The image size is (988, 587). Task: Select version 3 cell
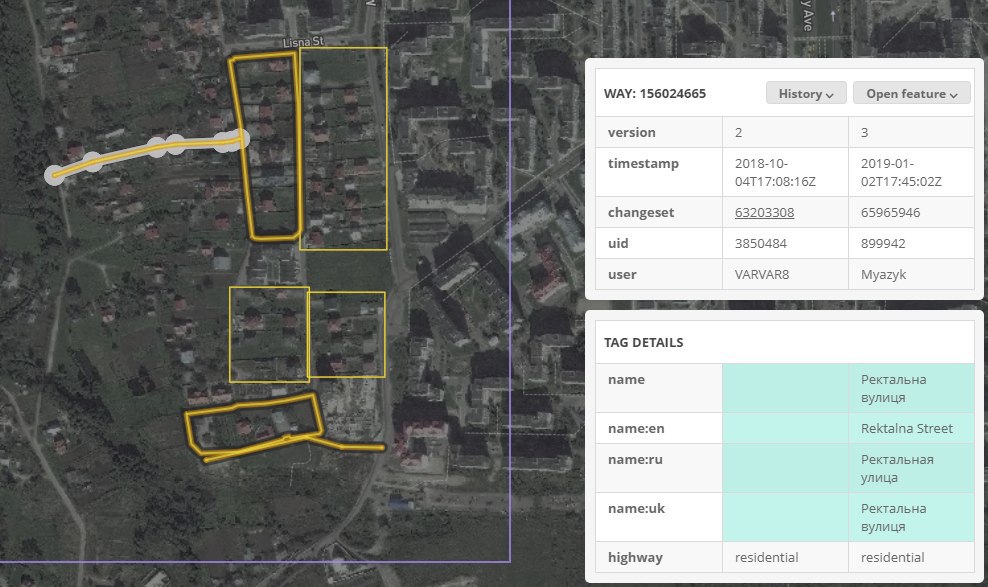(911, 132)
